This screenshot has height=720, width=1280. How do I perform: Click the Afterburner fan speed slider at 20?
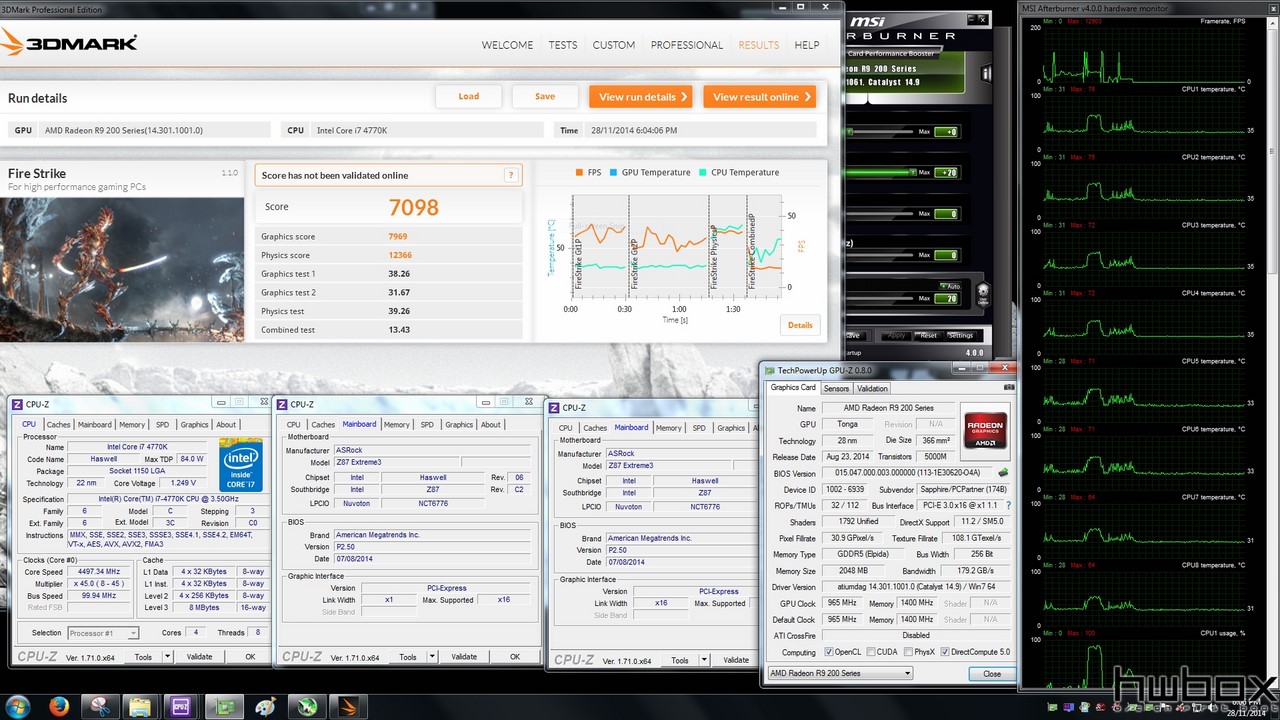[x=880, y=298]
